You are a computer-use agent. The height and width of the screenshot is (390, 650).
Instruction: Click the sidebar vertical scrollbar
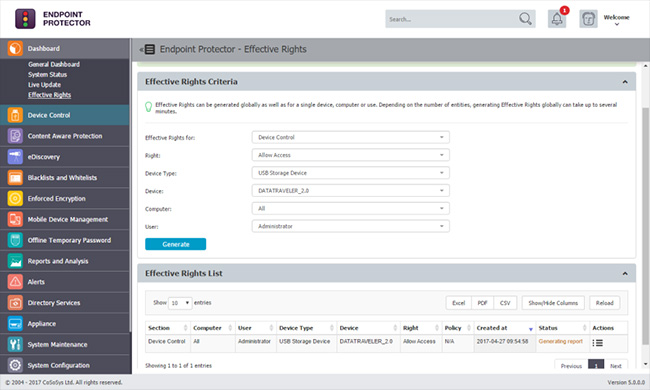point(130,185)
